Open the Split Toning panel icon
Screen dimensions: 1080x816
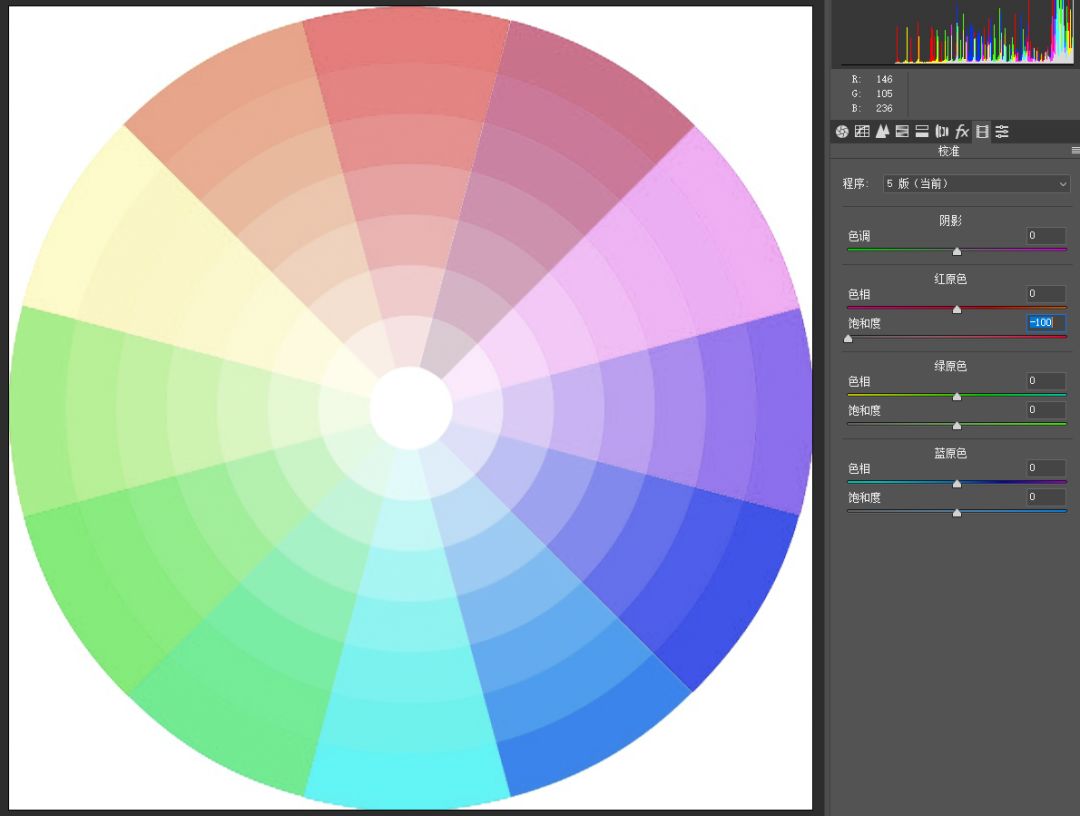pos(922,132)
